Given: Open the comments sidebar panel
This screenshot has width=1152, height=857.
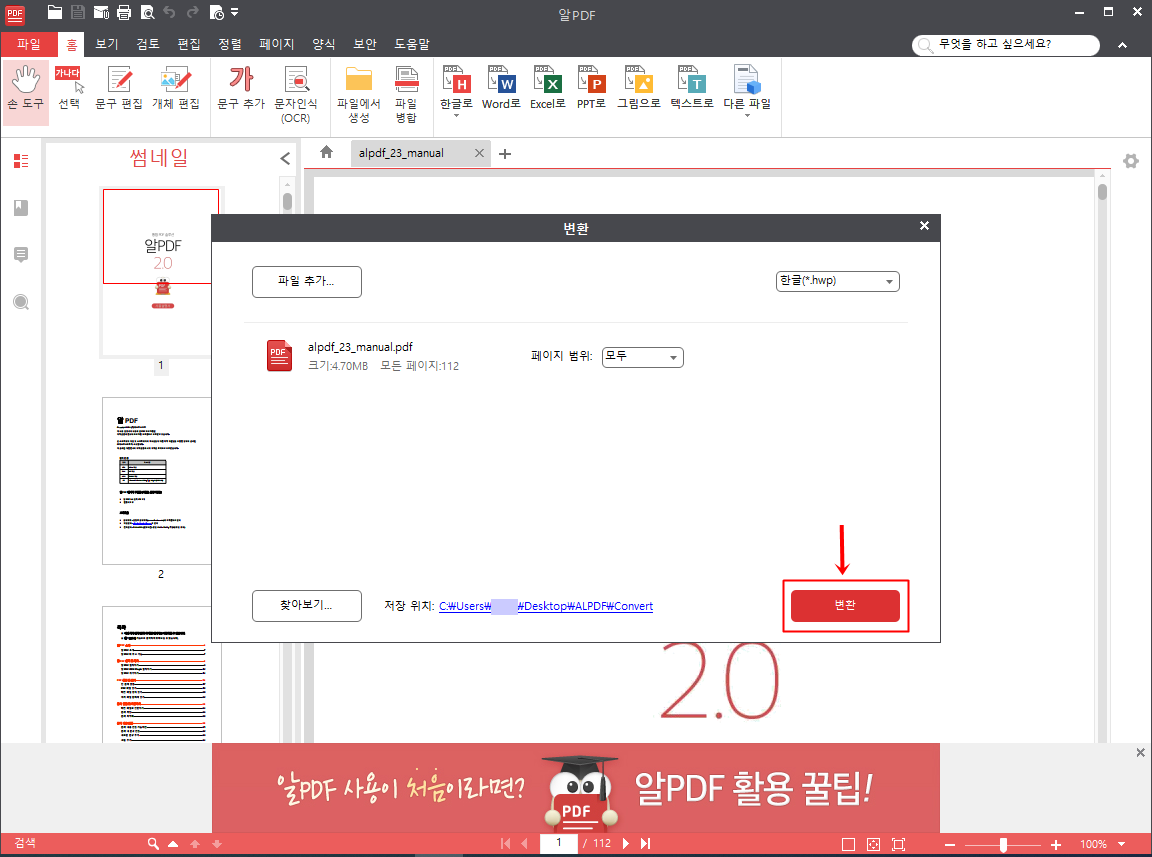Looking at the screenshot, I should [x=21, y=255].
